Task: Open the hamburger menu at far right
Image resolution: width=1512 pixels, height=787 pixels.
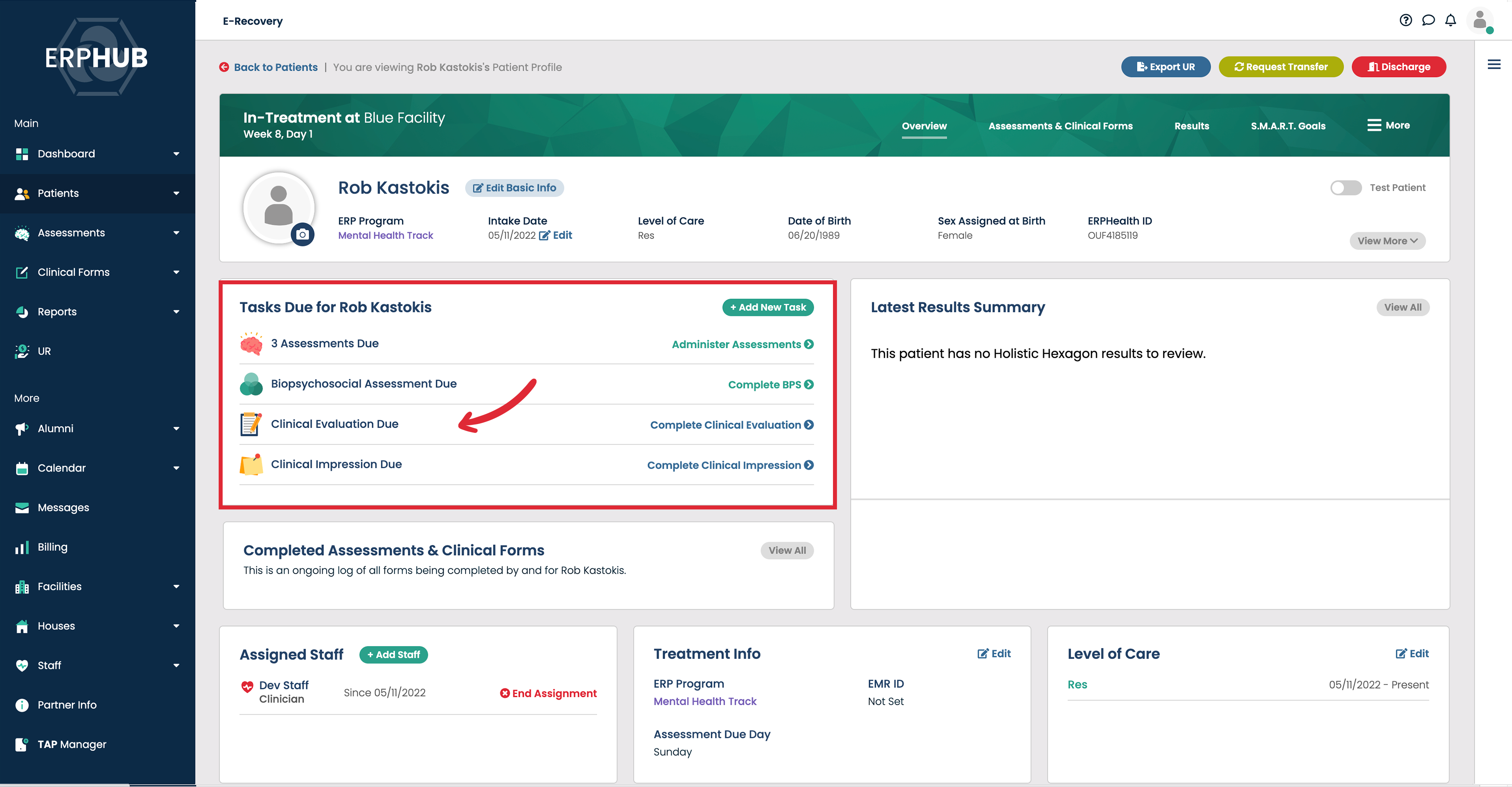Action: click(x=1494, y=65)
